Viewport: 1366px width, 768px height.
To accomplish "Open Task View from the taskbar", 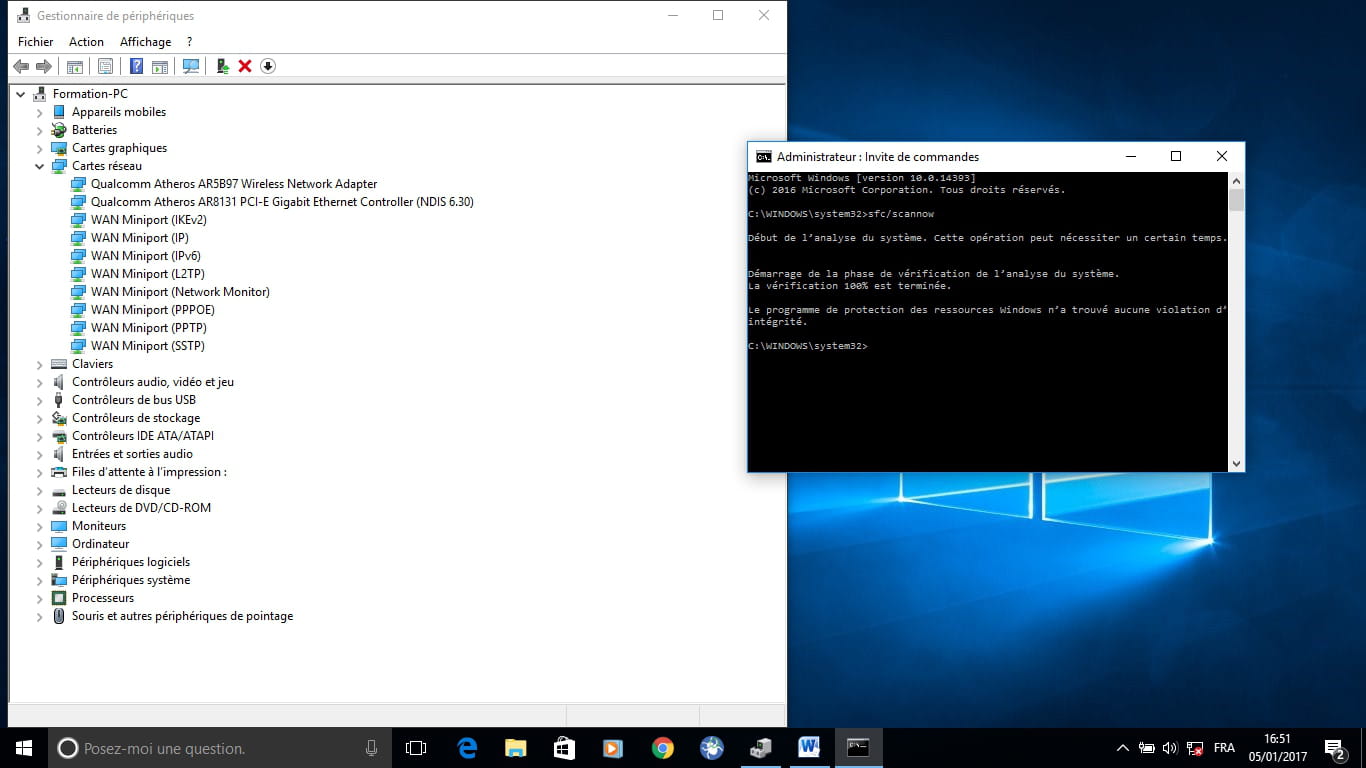I will click(416, 748).
